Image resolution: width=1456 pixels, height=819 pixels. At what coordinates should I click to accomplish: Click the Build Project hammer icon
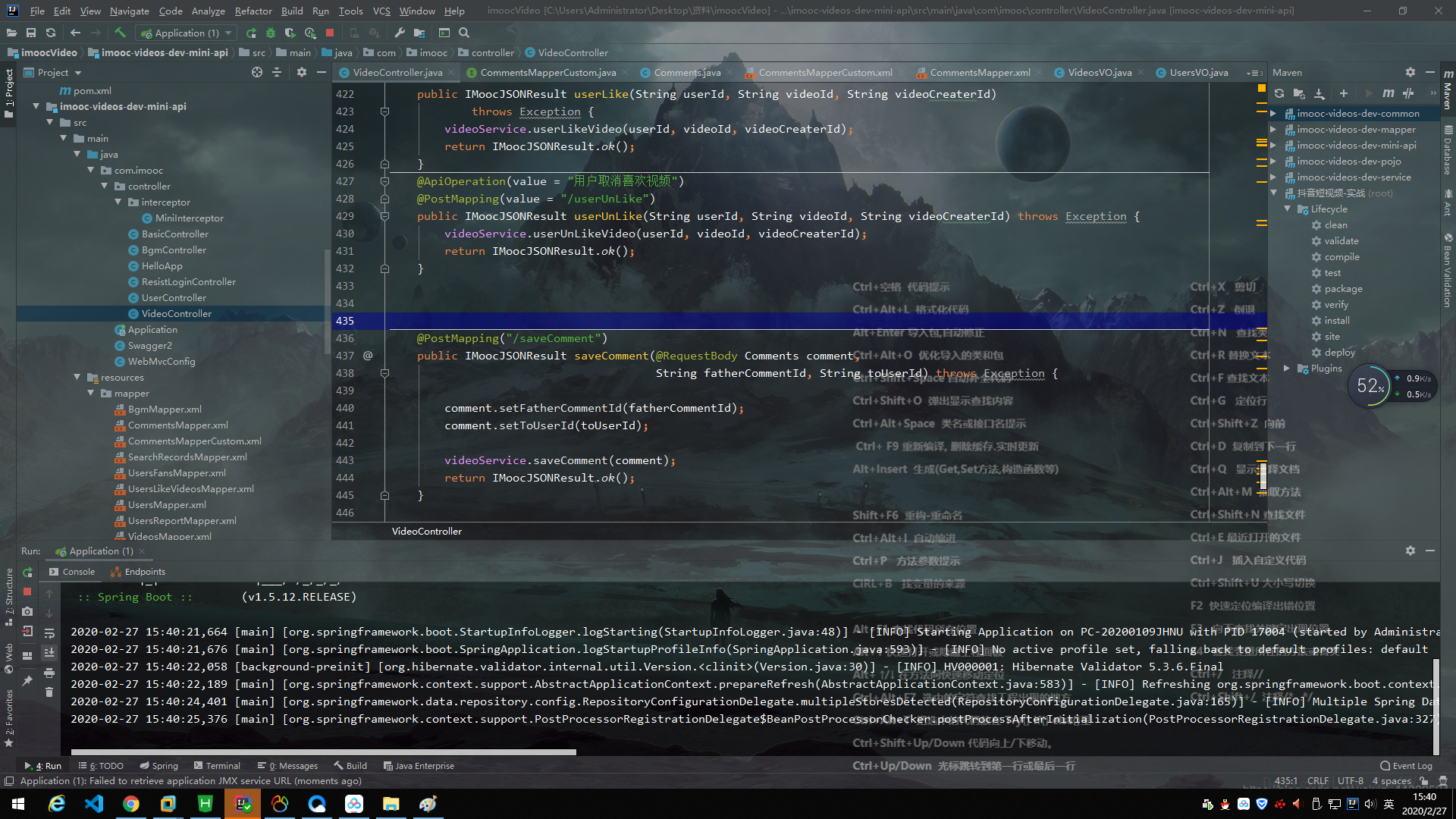point(120,33)
